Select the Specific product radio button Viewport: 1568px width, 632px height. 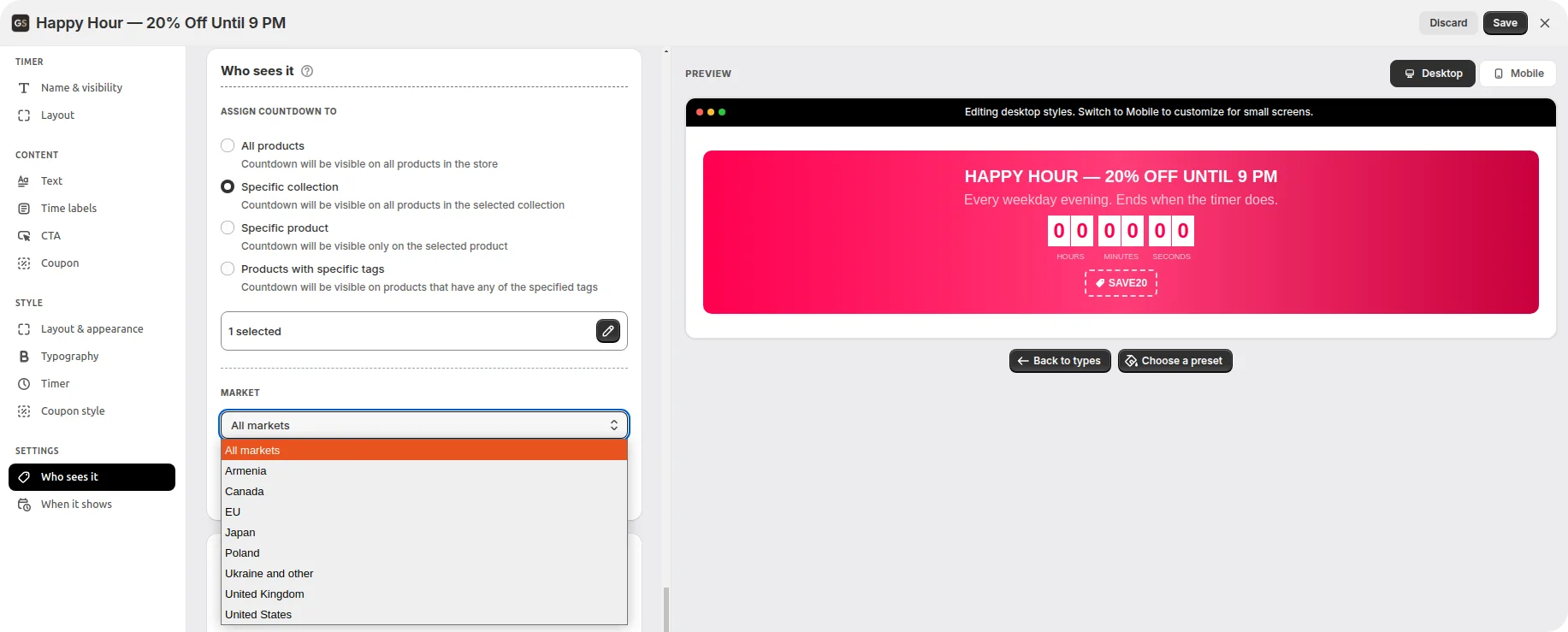coord(228,227)
